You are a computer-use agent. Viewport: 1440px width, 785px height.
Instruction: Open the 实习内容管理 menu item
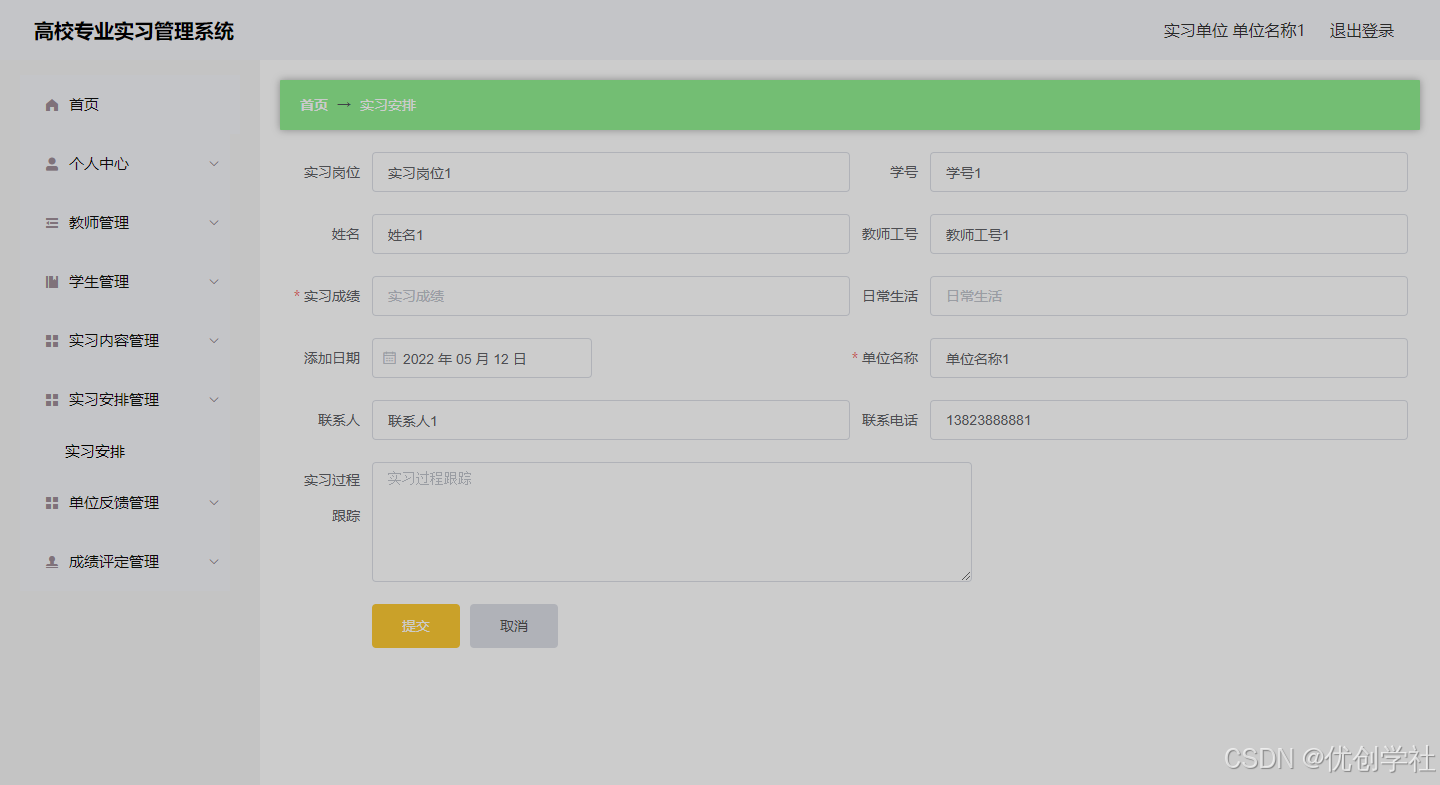point(128,341)
